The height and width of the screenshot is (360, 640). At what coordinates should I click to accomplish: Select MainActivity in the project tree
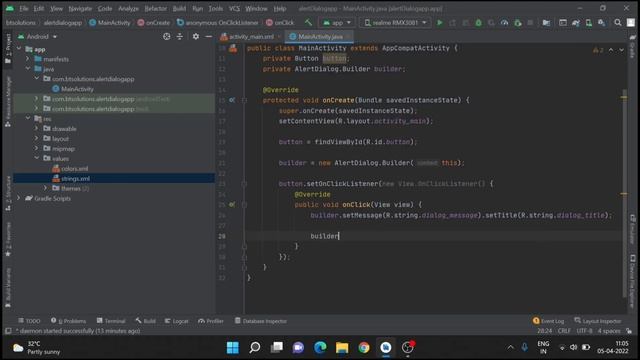point(77,89)
